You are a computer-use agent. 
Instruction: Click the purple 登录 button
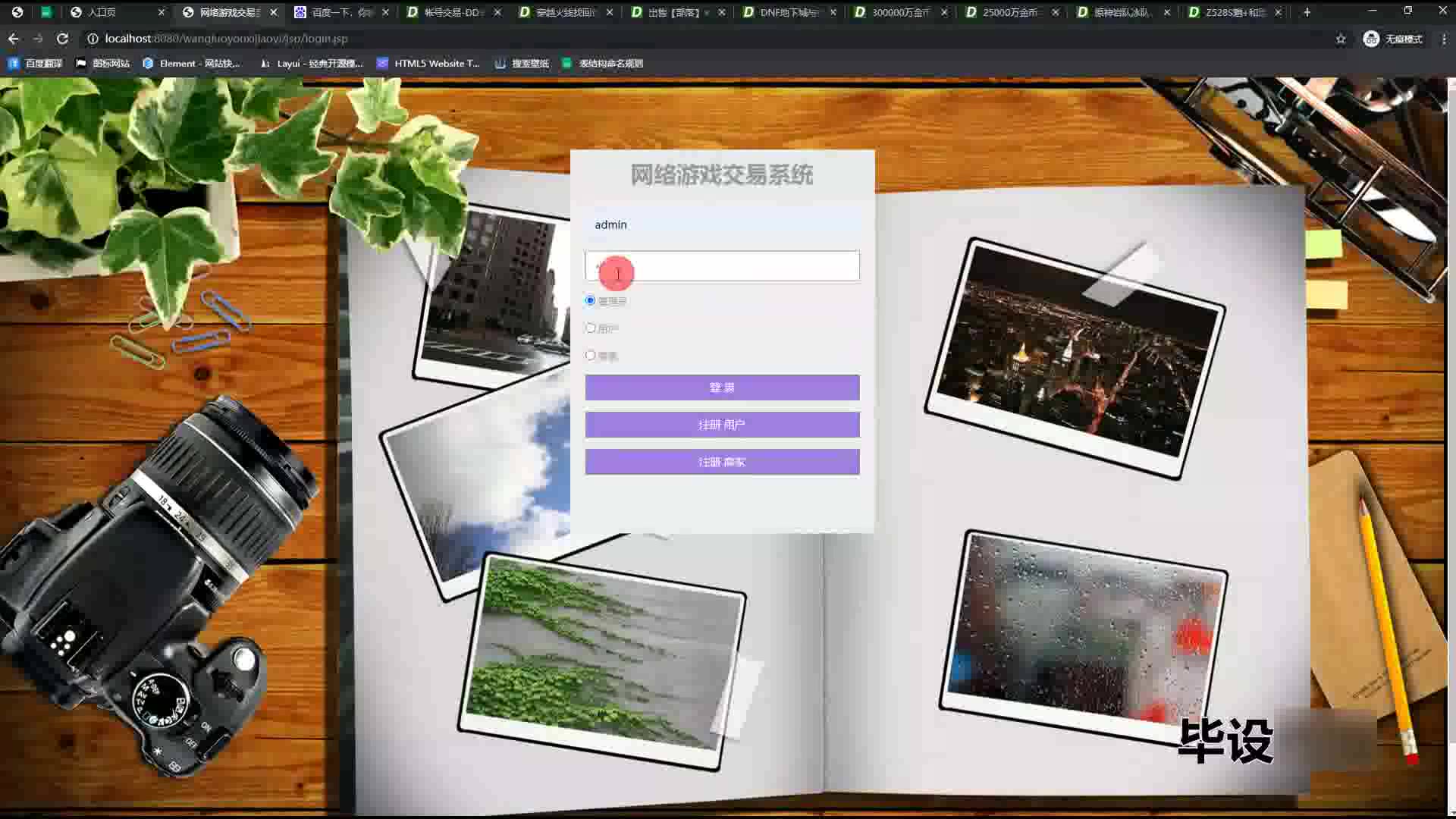coord(722,388)
